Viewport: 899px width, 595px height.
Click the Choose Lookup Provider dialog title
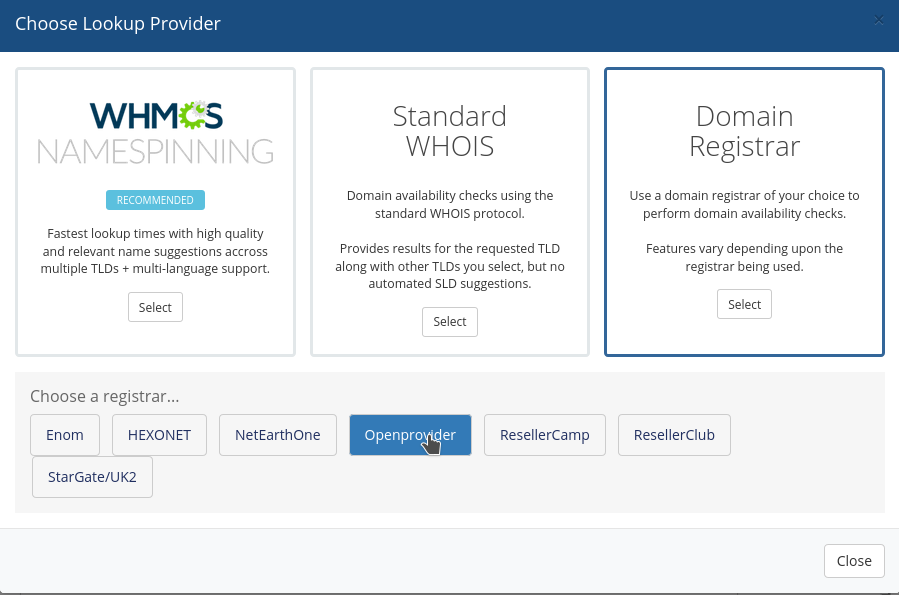(118, 23)
